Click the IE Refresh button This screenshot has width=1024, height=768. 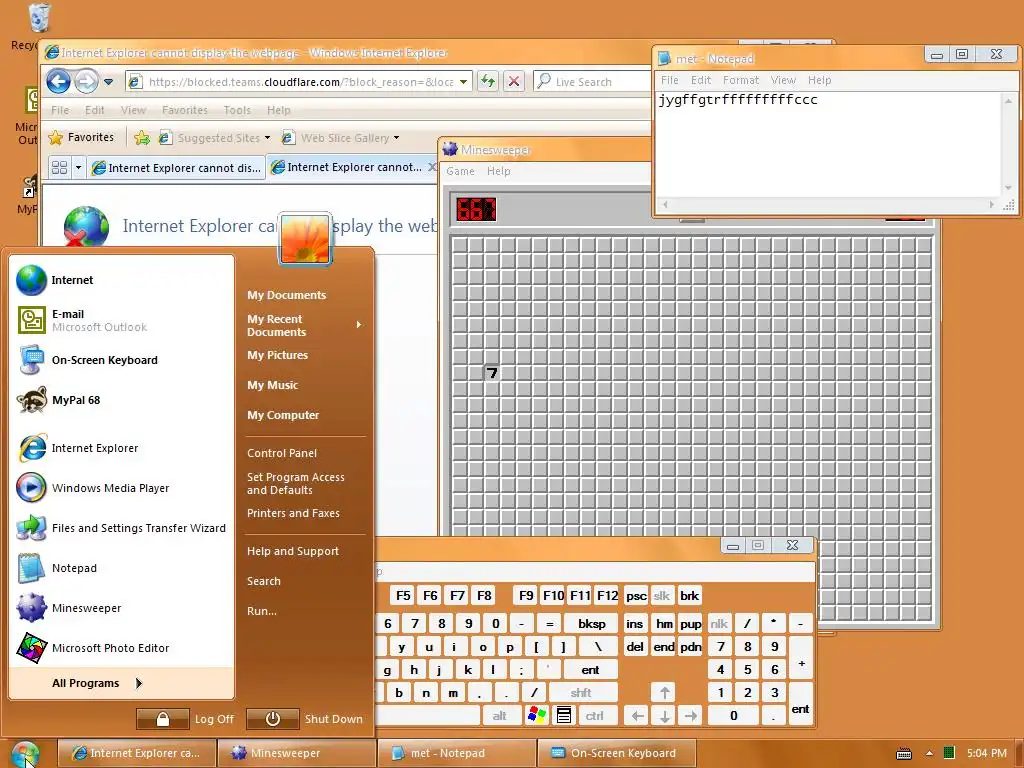tap(488, 82)
